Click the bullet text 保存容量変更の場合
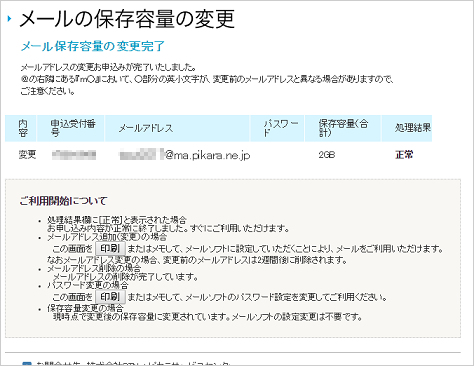 click(85, 308)
